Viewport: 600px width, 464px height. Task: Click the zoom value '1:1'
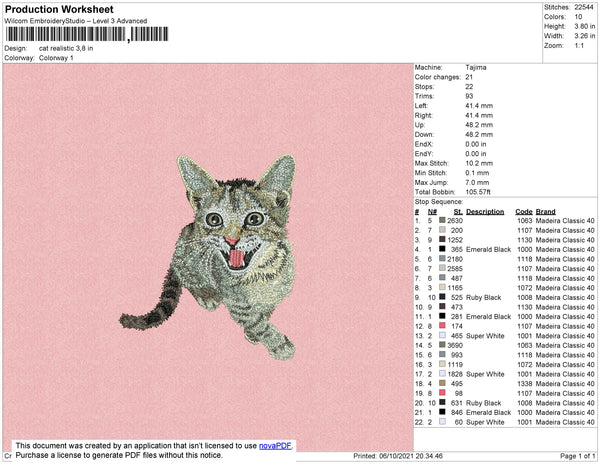click(579, 46)
